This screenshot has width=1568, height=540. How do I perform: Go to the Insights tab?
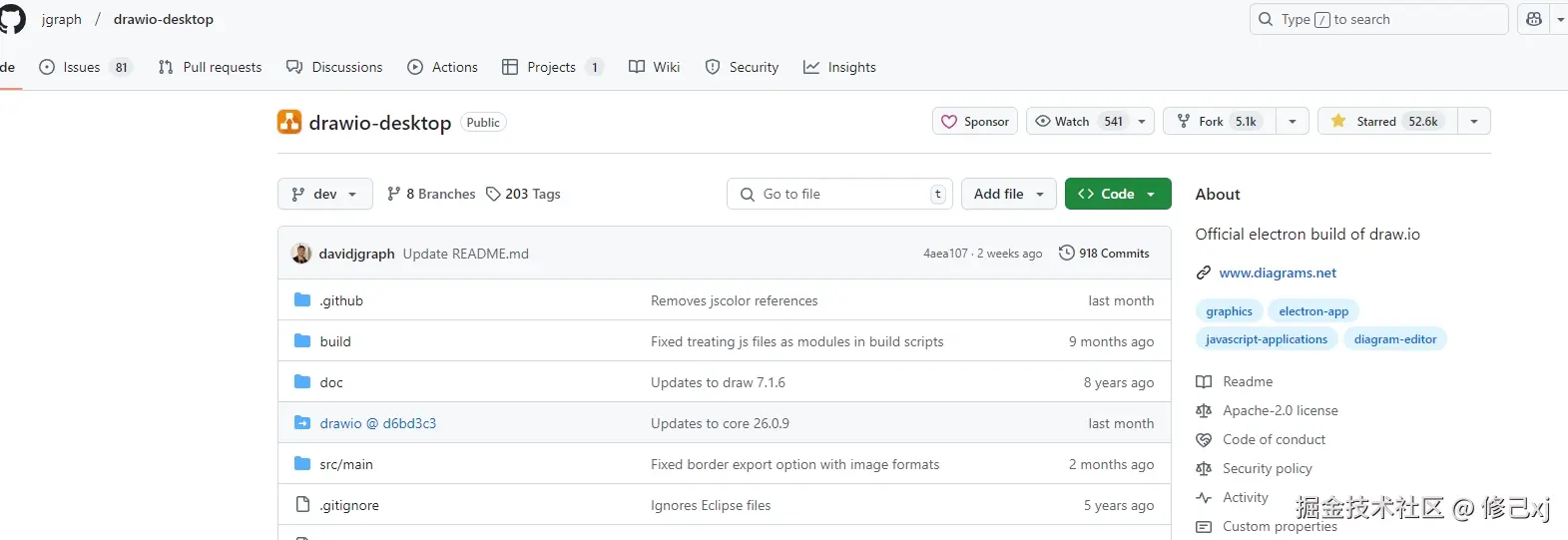tap(840, 67)
